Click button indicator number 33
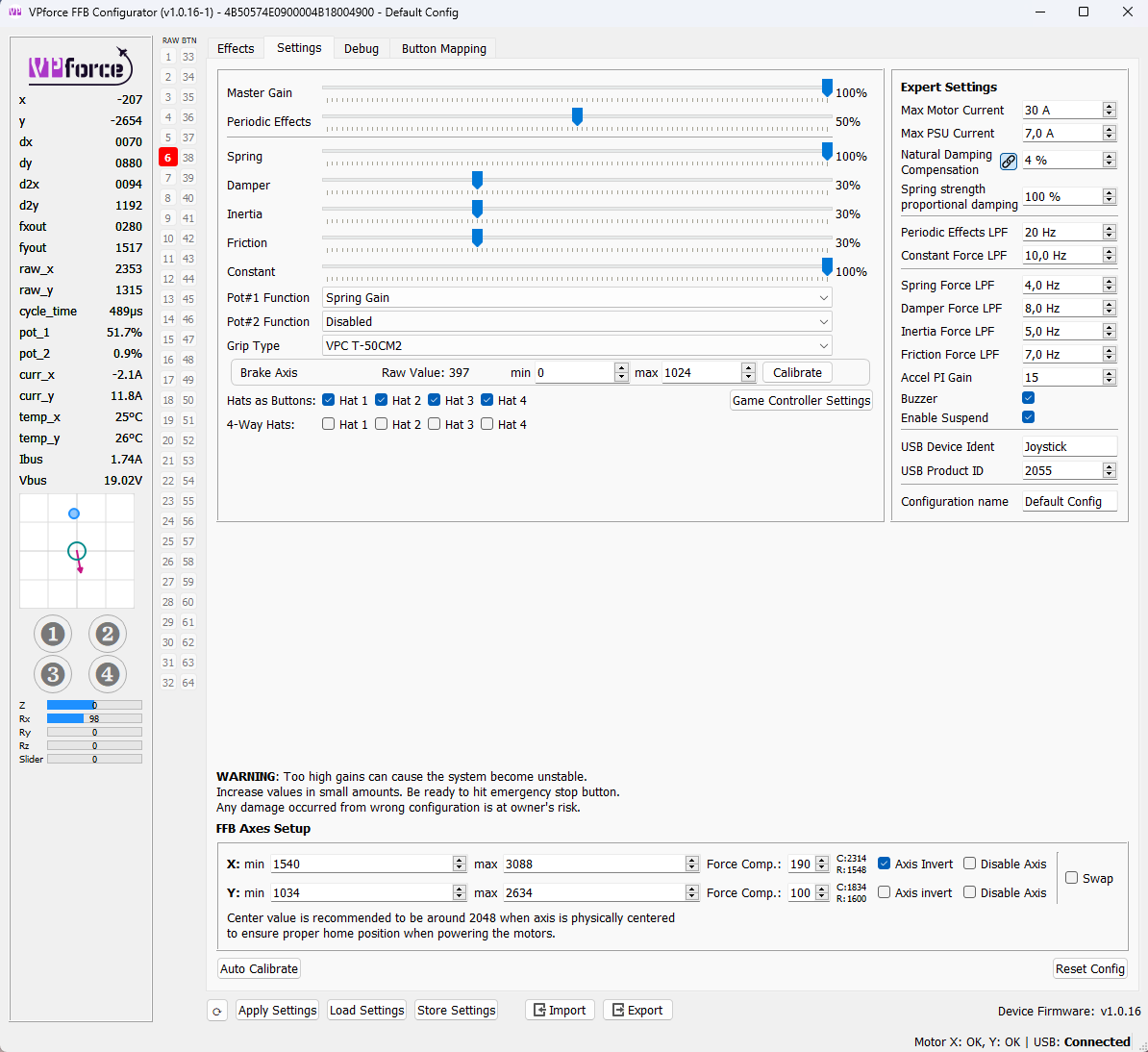 tap(188, 57)
